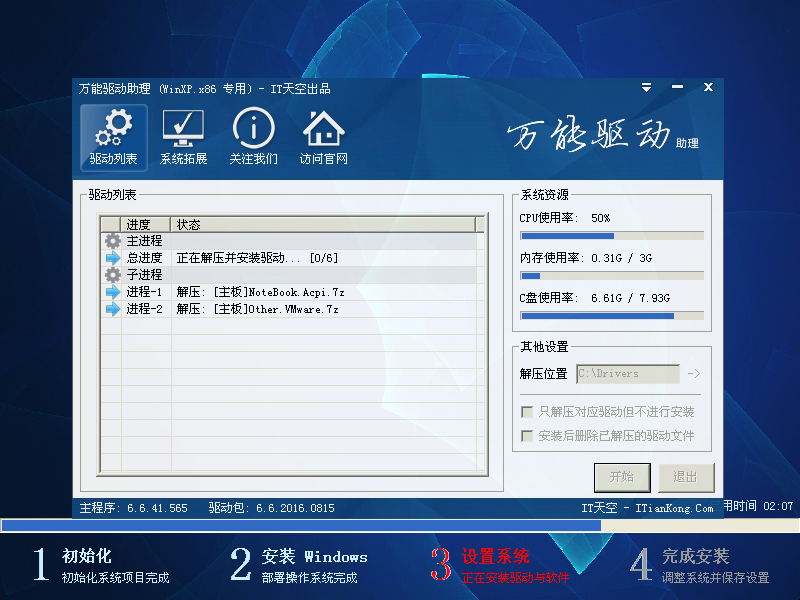Click the CPU使用率 progress bar
800x600 pixels.
(x=612, y=236)
